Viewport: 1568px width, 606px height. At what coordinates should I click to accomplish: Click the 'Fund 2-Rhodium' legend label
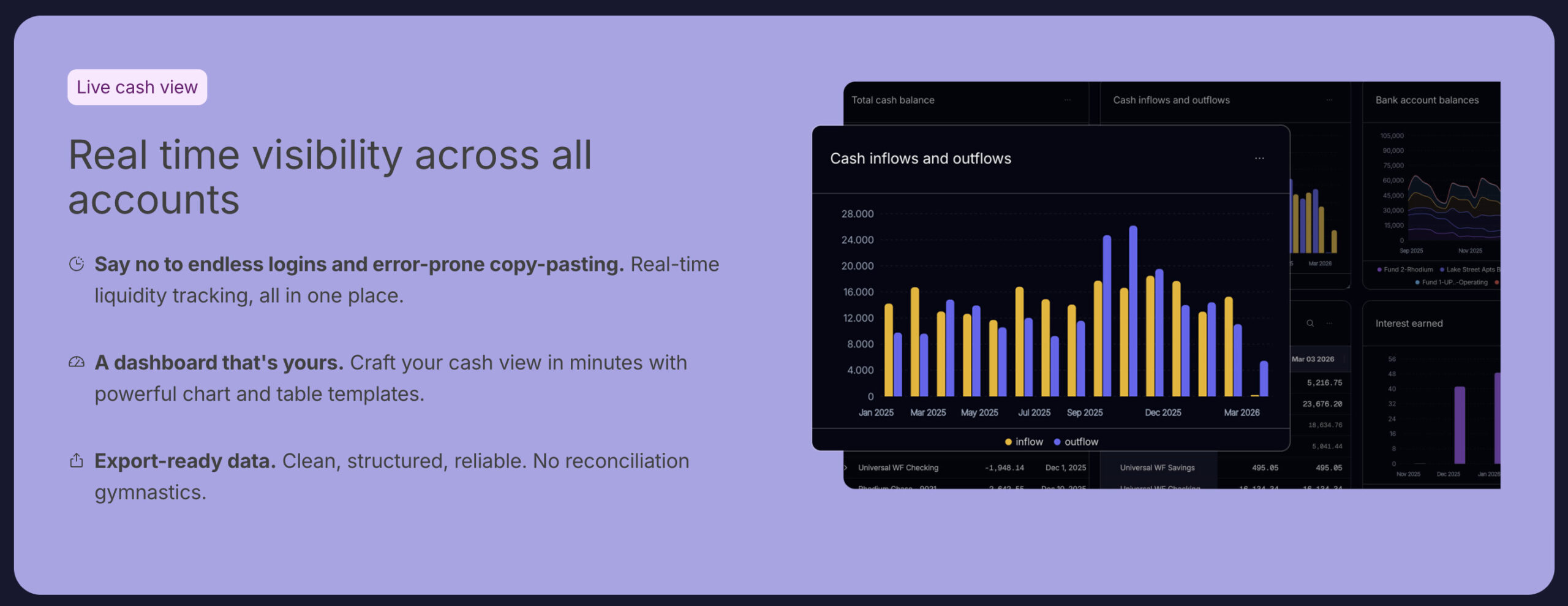pos(1408,270)
